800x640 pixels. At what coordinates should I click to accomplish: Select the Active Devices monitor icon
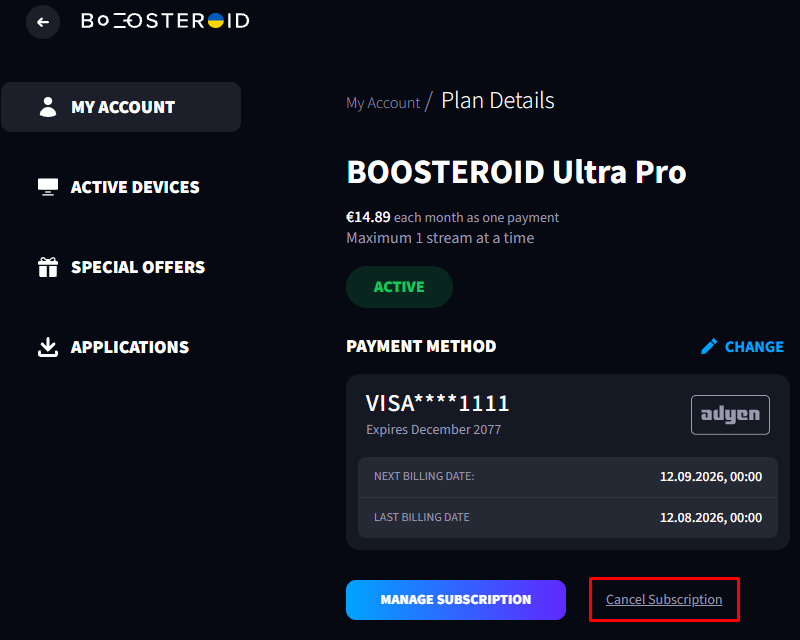(x=48, y=187)
